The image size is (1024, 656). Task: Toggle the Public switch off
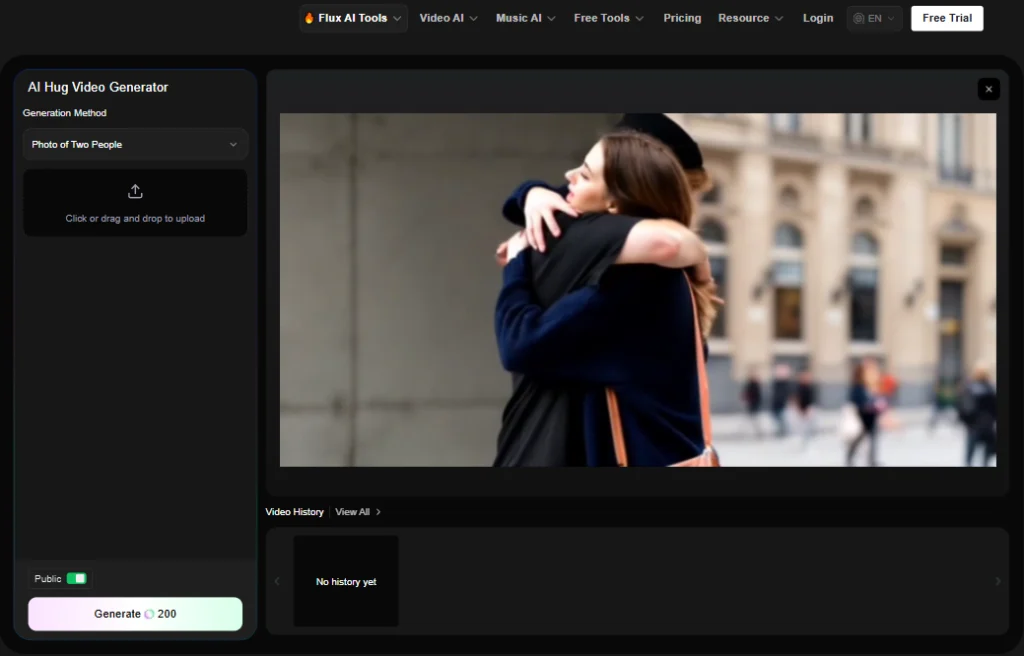click(x=76, y=579)
